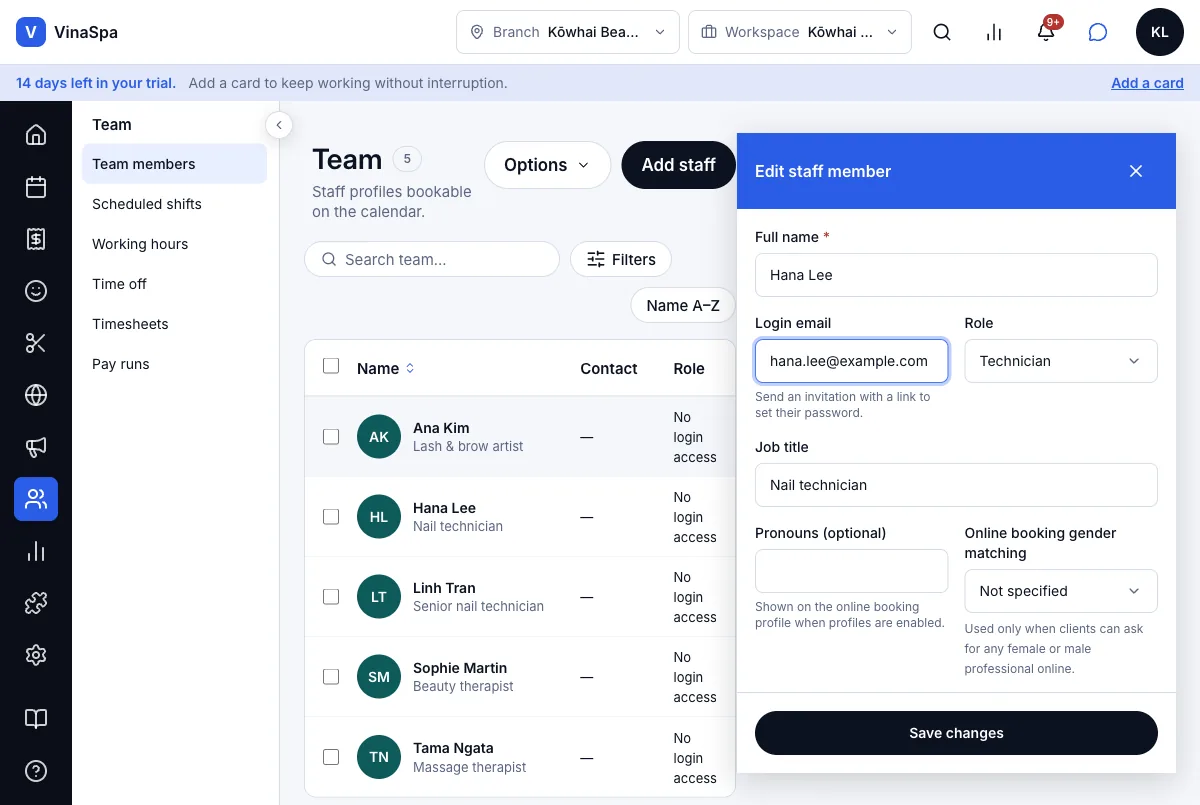The width and height of the screenshot is (1200, 805).
Task: Open the Branch selector dropdown
Action: click(x=568, y=32)
